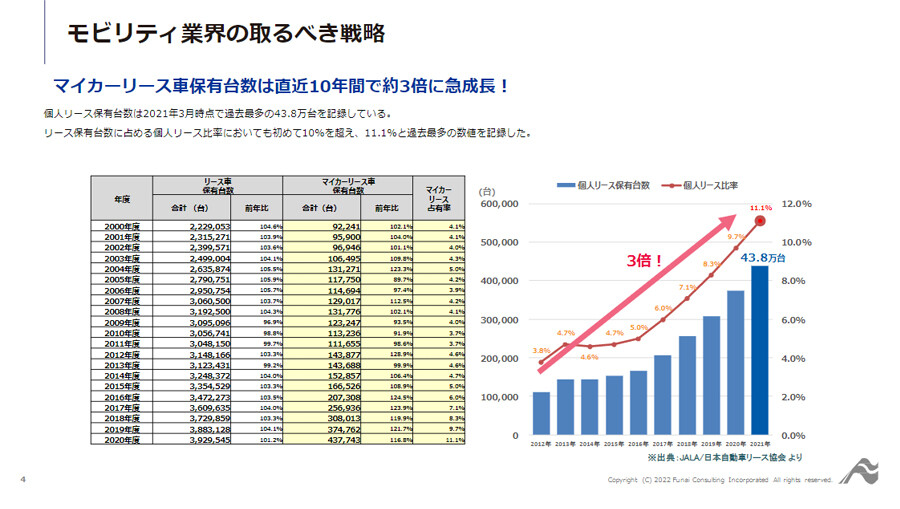The width and height of the screenshot is (900, 509).
Task: Click the table value 106,495
Action: [x=344, y=259]
